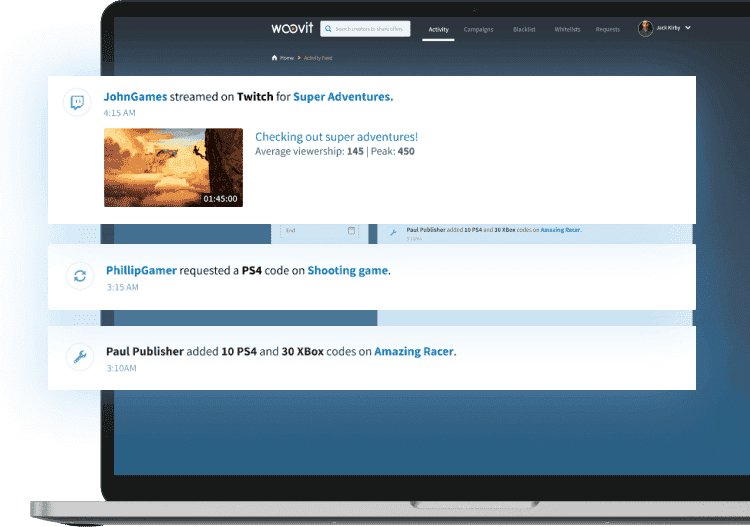750x527 pixels.
Task: Open the Shooting game link
Action: [348, 271]
